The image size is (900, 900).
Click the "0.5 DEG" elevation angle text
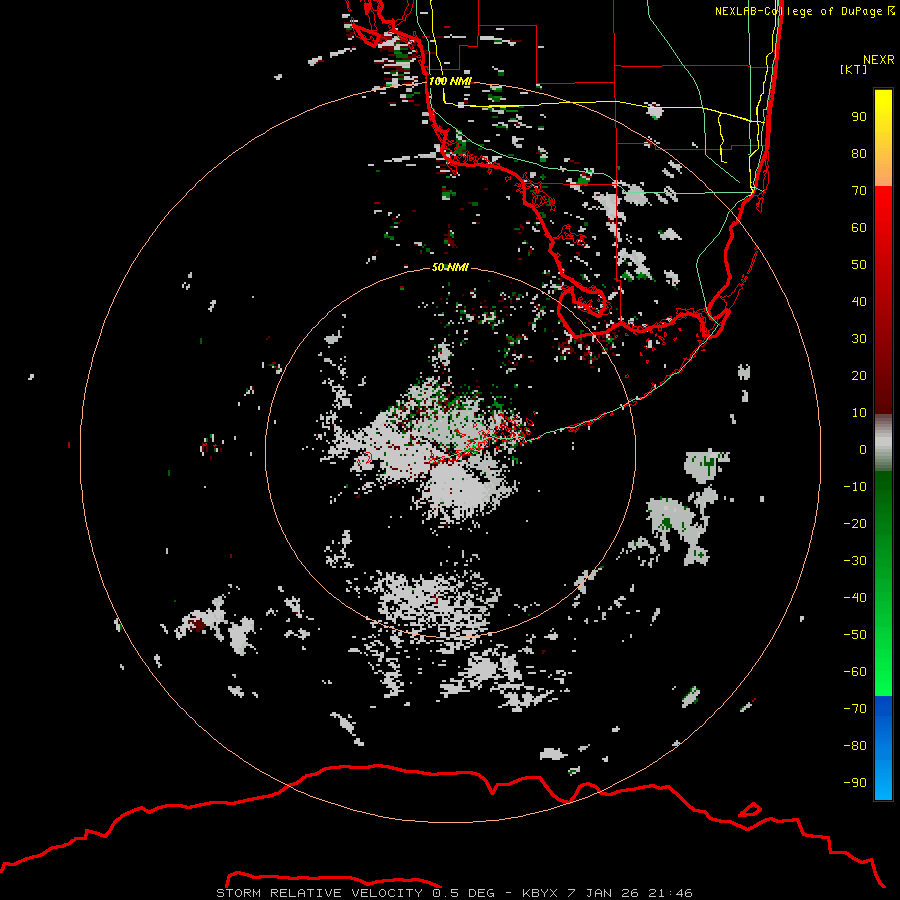pos(463,893)
